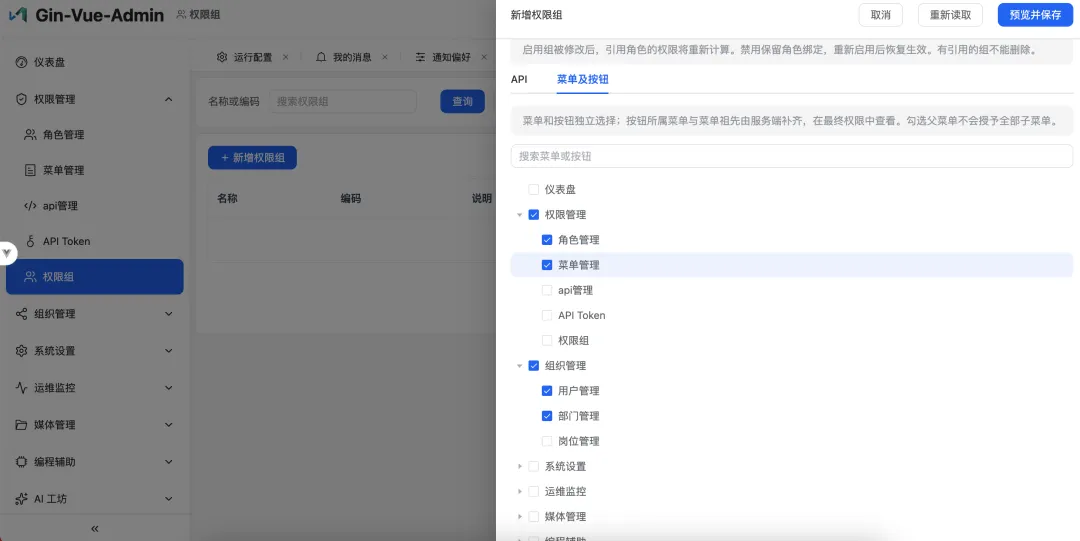
Task: Check the 运维监控 checkbox in tree
Action: 534,491
